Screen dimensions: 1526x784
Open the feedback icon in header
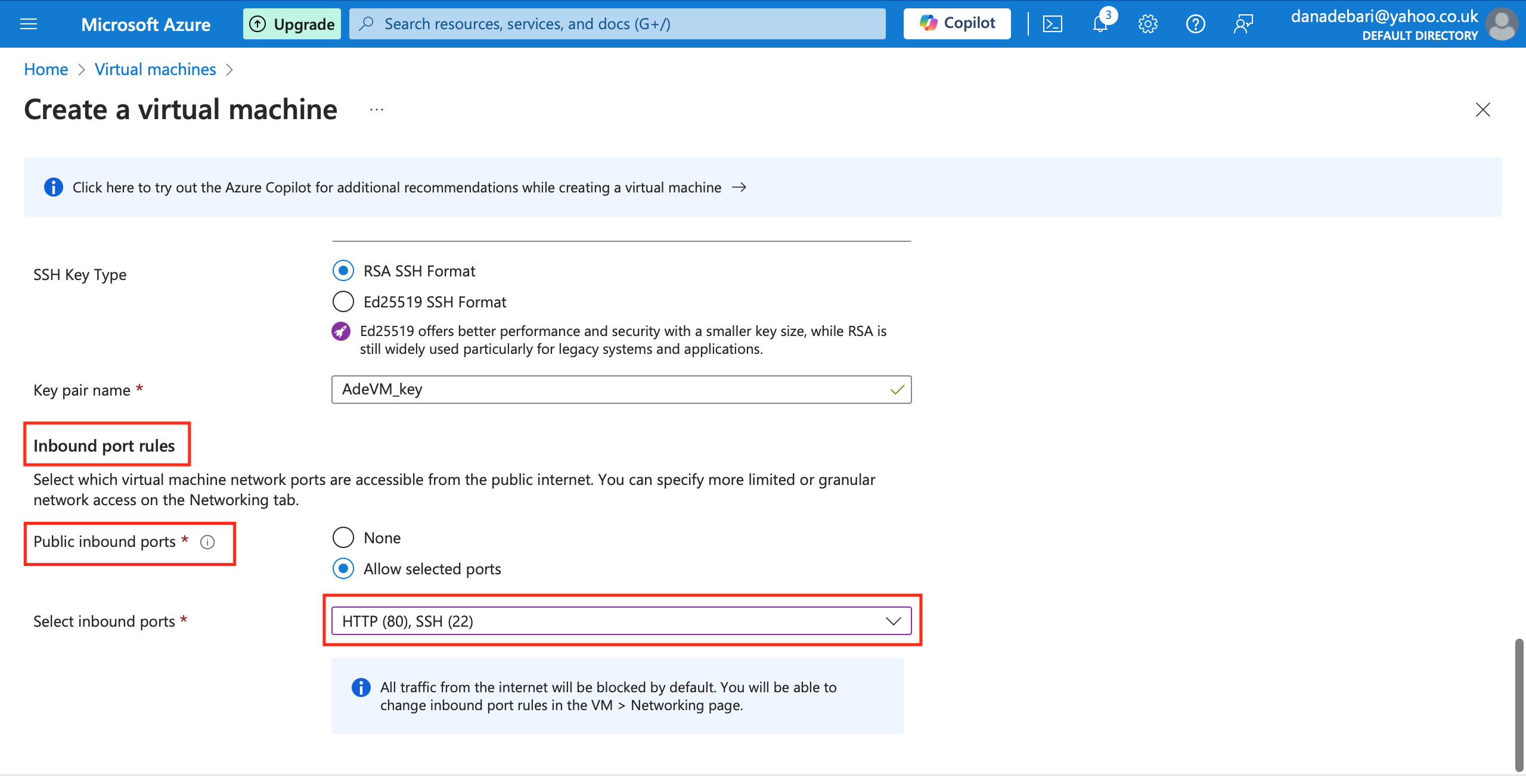click(x=1243, y=24)
